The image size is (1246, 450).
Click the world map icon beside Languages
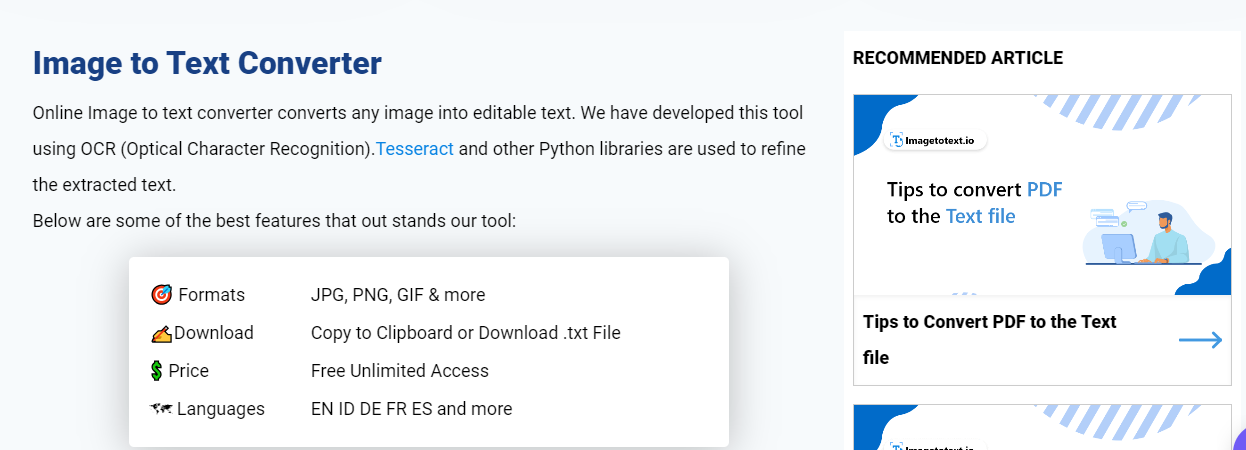pos(161,409)
